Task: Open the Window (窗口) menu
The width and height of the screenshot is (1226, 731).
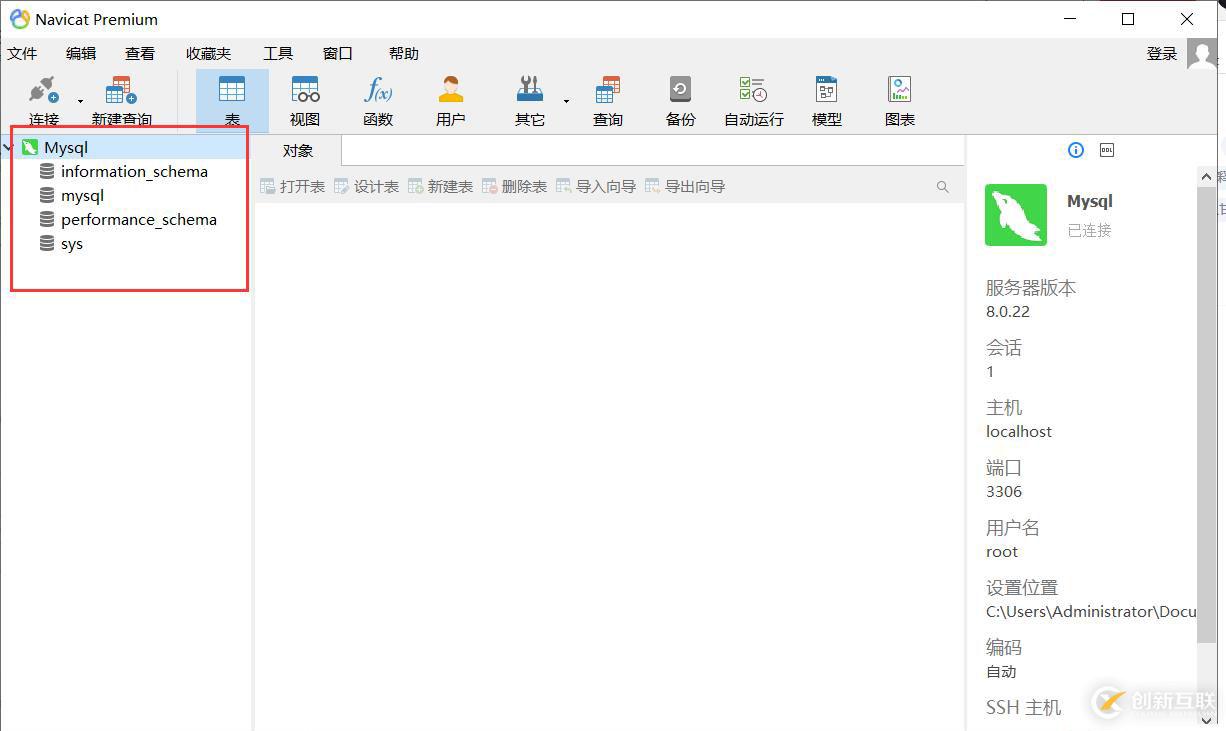Action: click(x=338, y=54)
